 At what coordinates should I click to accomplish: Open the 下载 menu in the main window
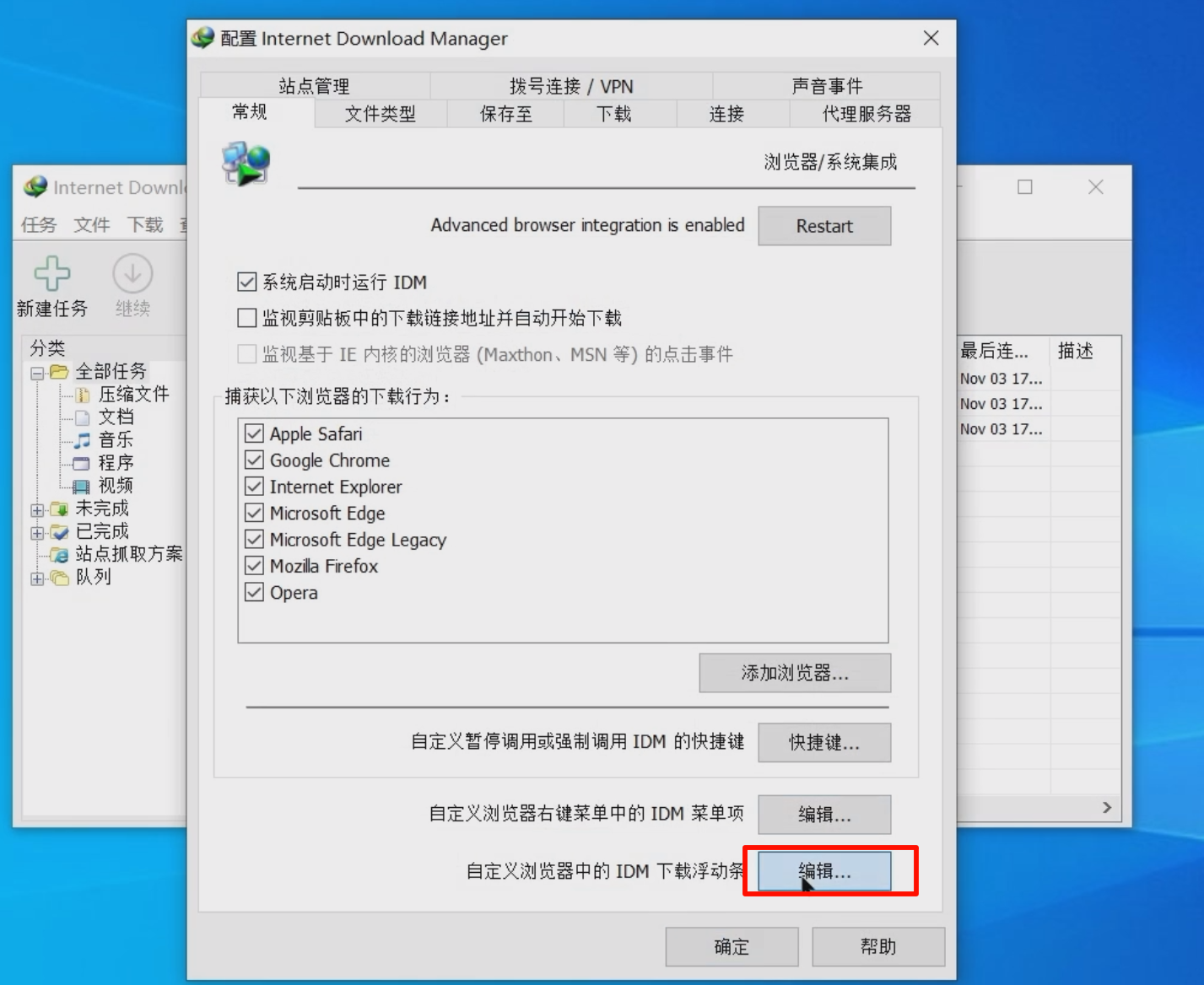click(145, 224)
